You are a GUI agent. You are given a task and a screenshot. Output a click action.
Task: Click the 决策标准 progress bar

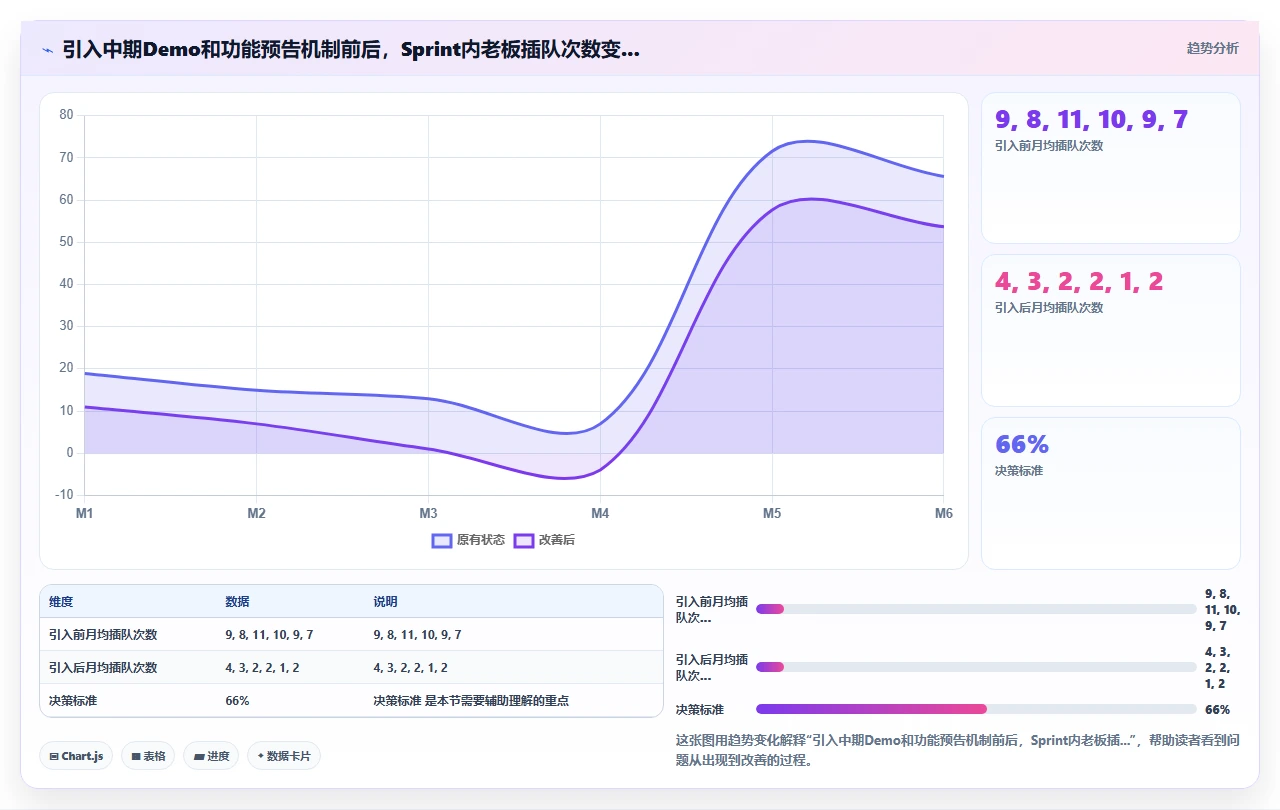(976, 709)
